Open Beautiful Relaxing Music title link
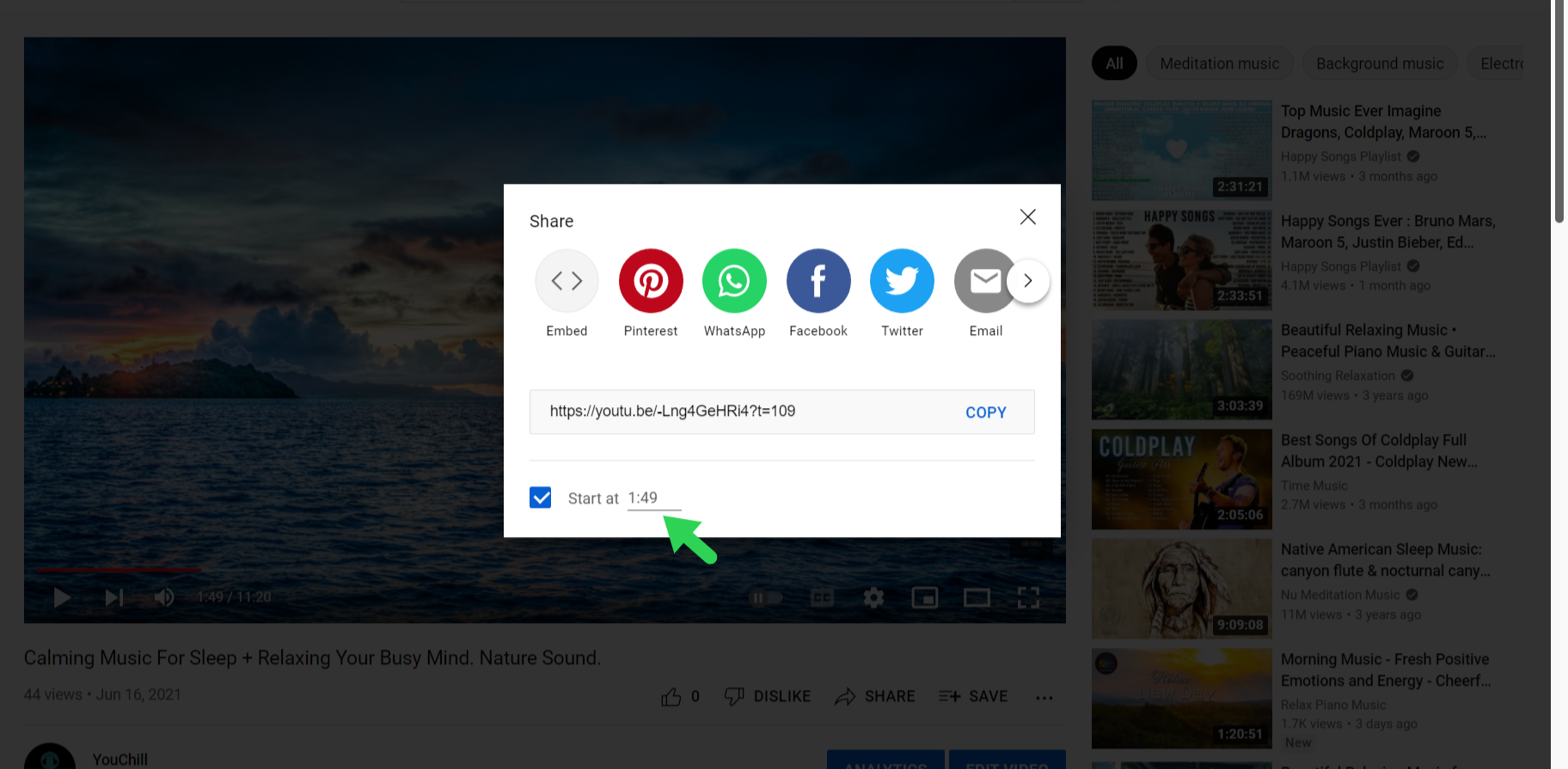 (x=1387, y=341)
